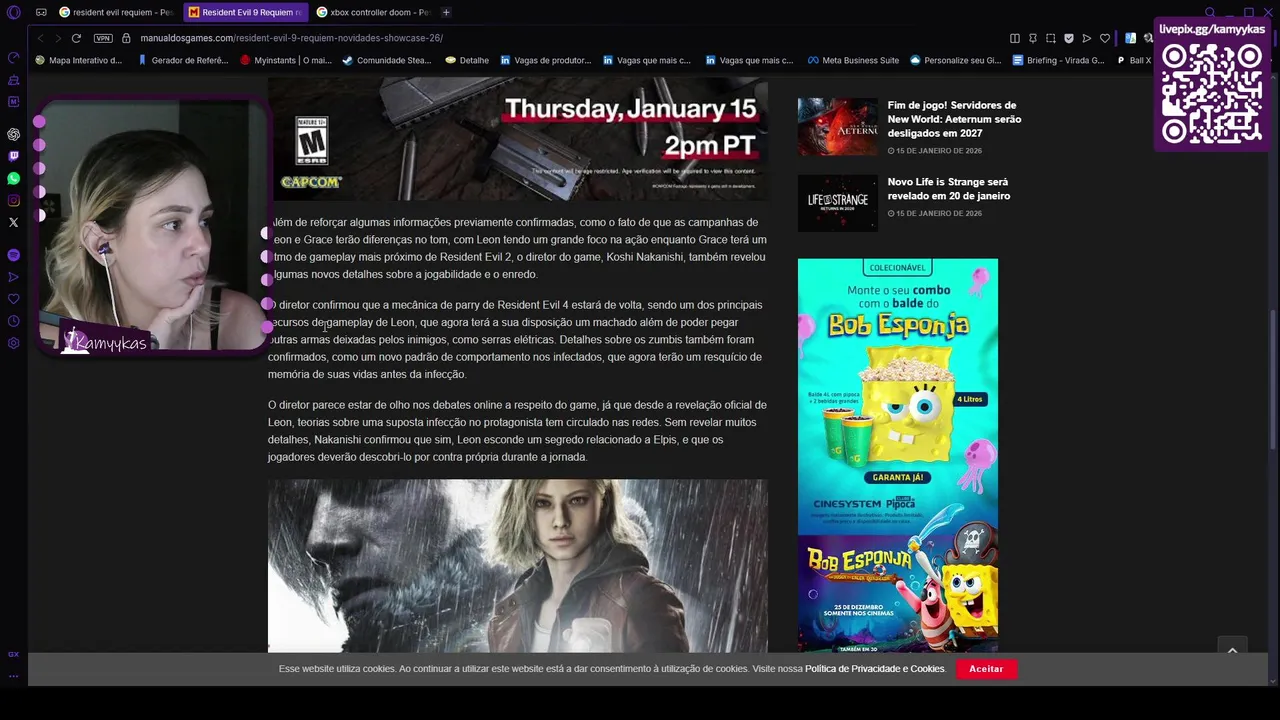Click the Bob Esponja 'GARANTA JÁ!' ad button
Image resolution: width=1280 pixels, height=720 pixels.
(x=897, y=477)
